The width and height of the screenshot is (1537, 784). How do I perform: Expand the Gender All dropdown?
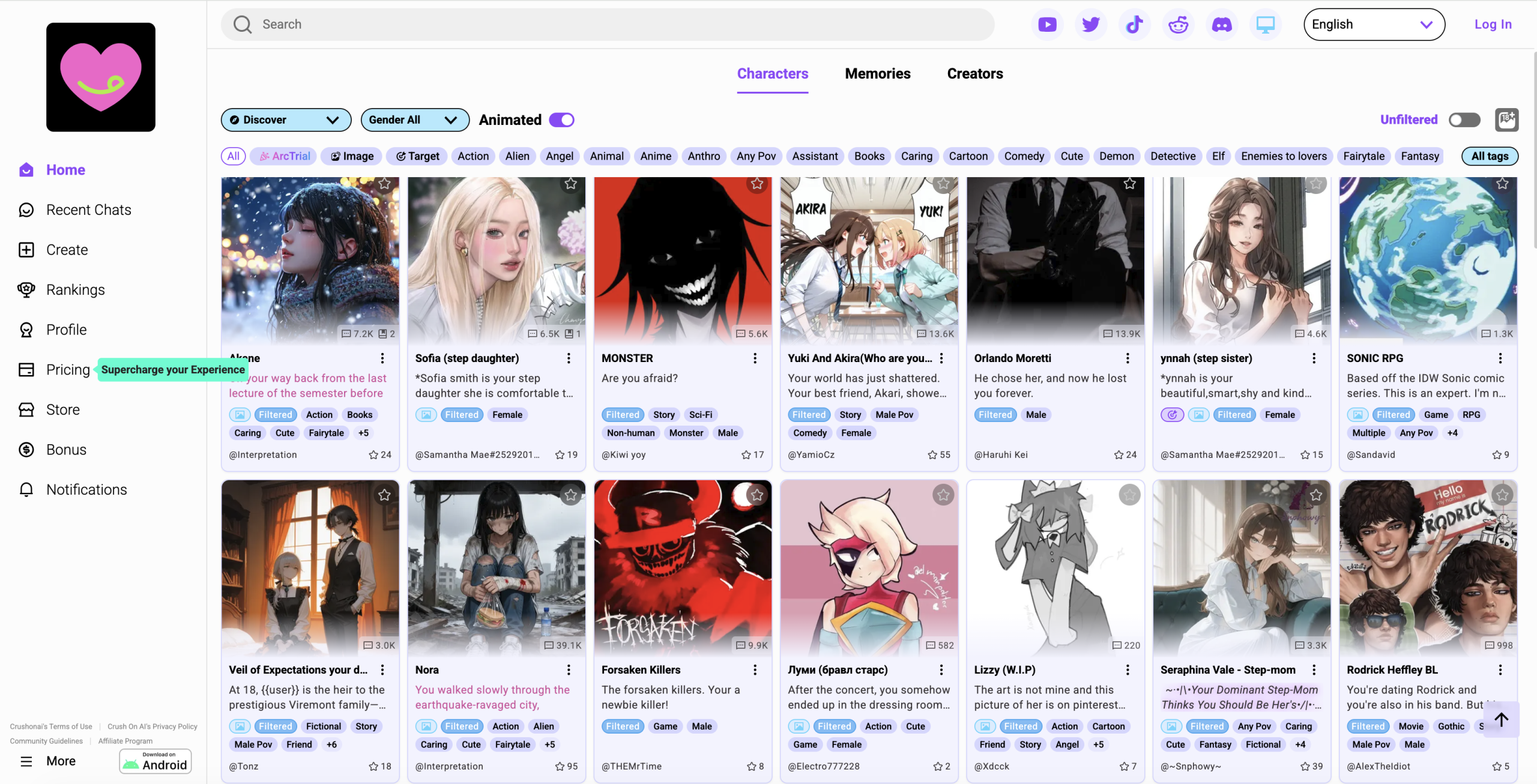tap(415, 120)
